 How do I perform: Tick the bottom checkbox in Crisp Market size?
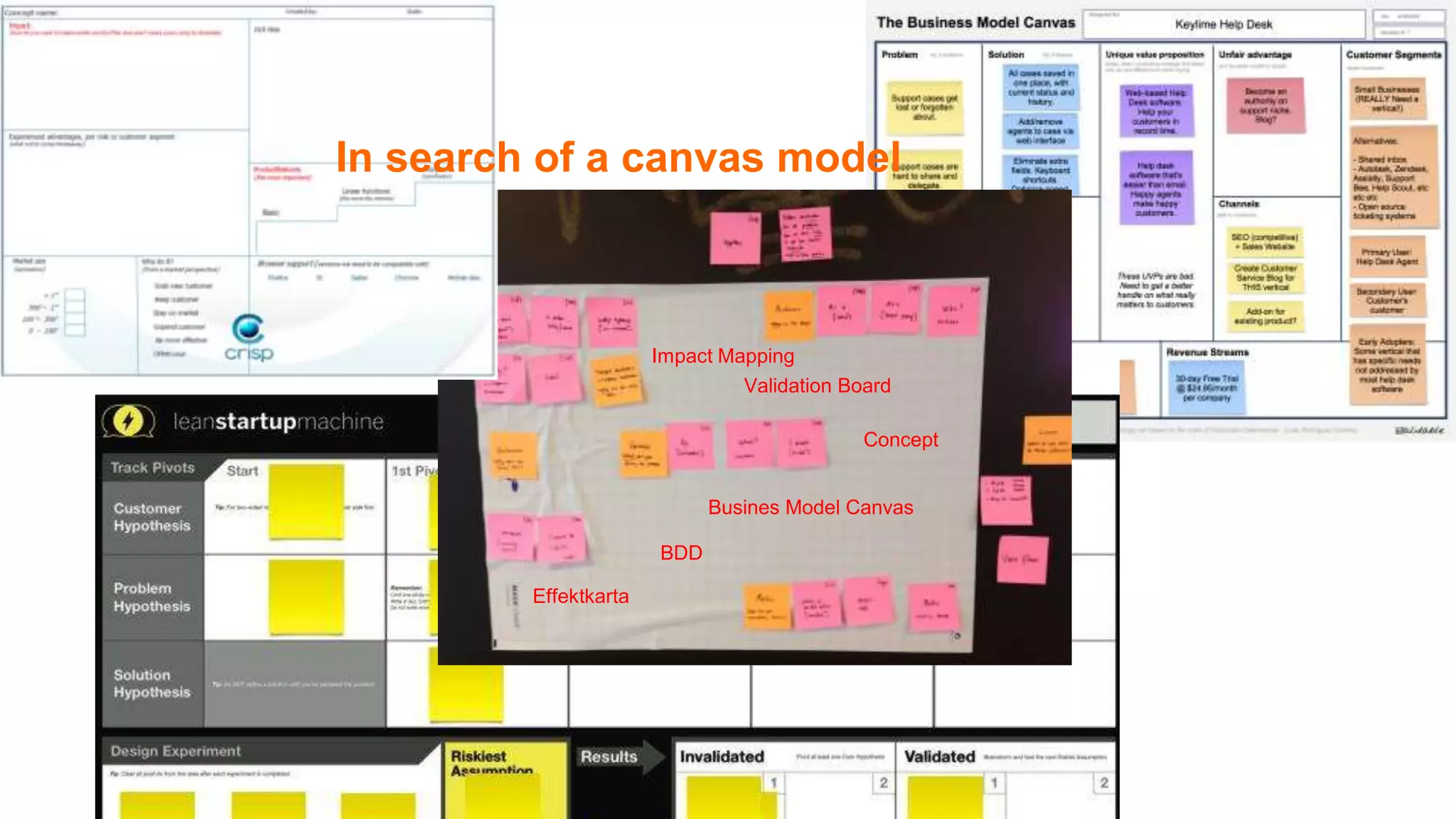point(75,330)
